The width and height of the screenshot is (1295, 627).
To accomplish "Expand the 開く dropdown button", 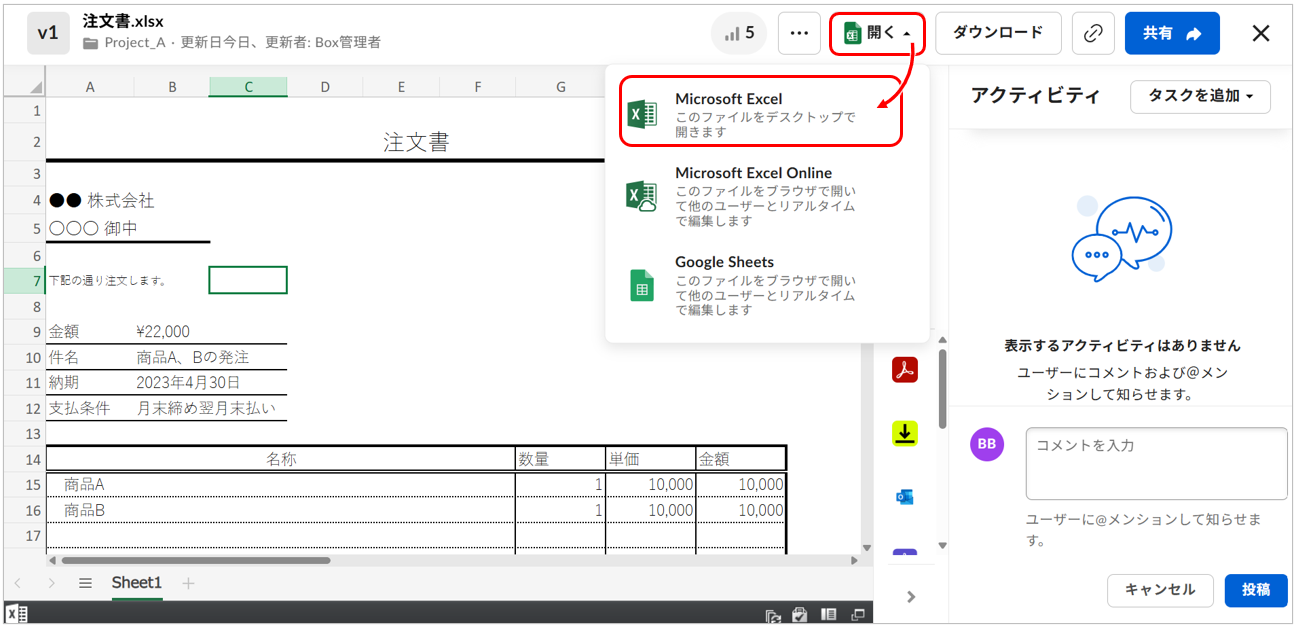I will point(877,33).
